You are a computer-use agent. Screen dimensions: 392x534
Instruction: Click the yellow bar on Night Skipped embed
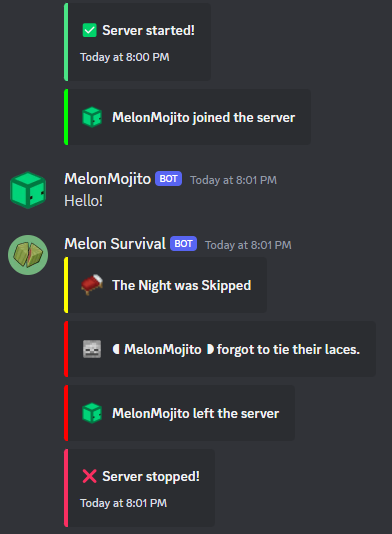66,285
